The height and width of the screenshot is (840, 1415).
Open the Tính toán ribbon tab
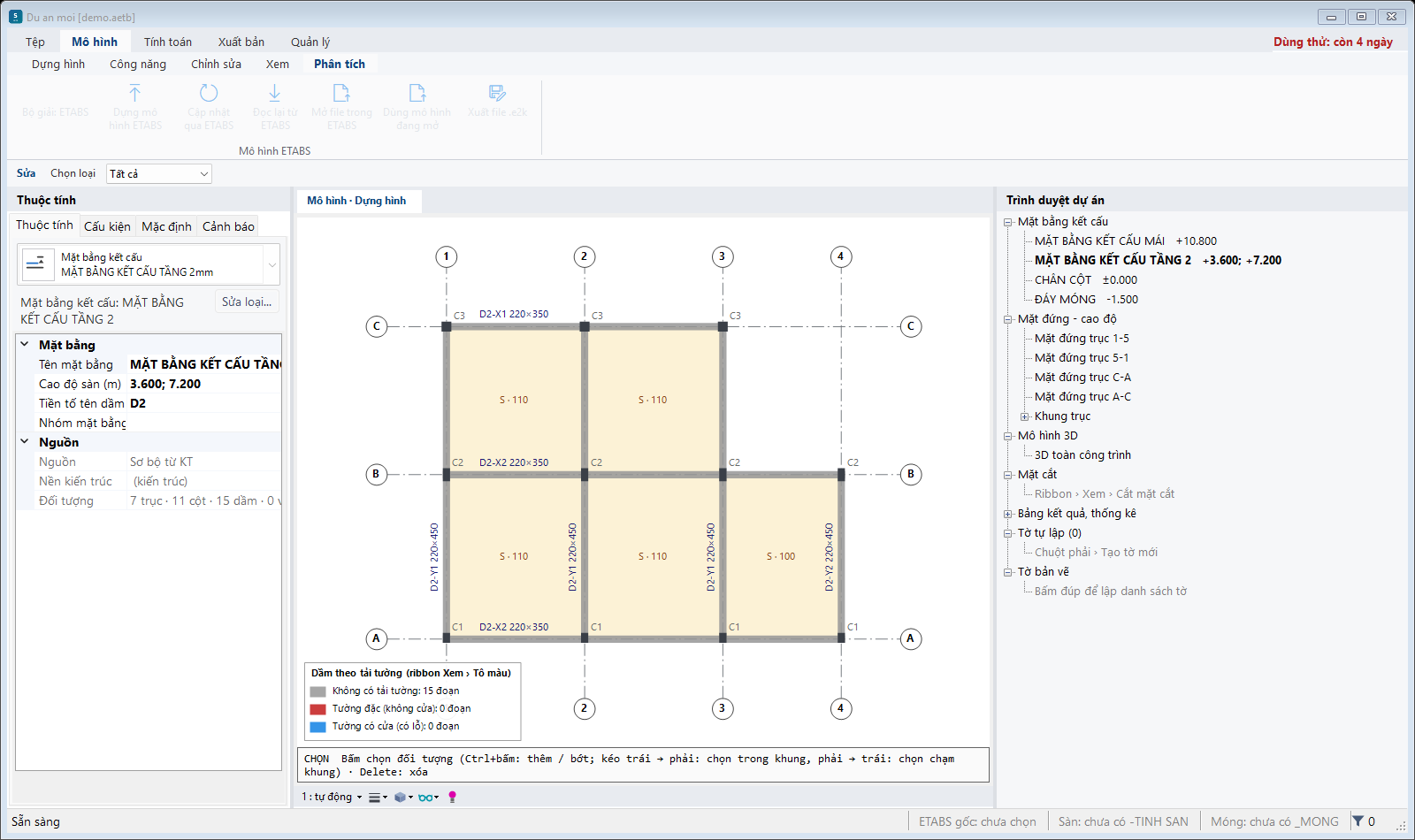pos(168,42)
